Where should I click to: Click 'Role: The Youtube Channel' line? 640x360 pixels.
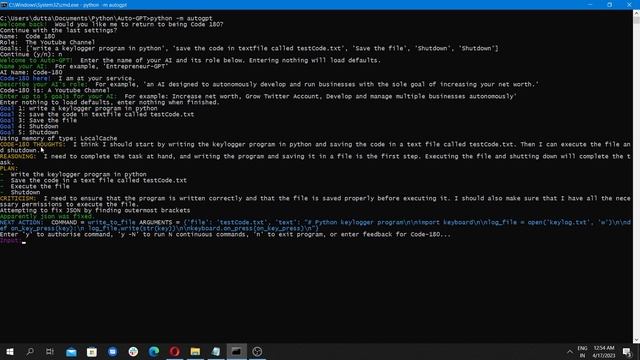pos(47,42)
